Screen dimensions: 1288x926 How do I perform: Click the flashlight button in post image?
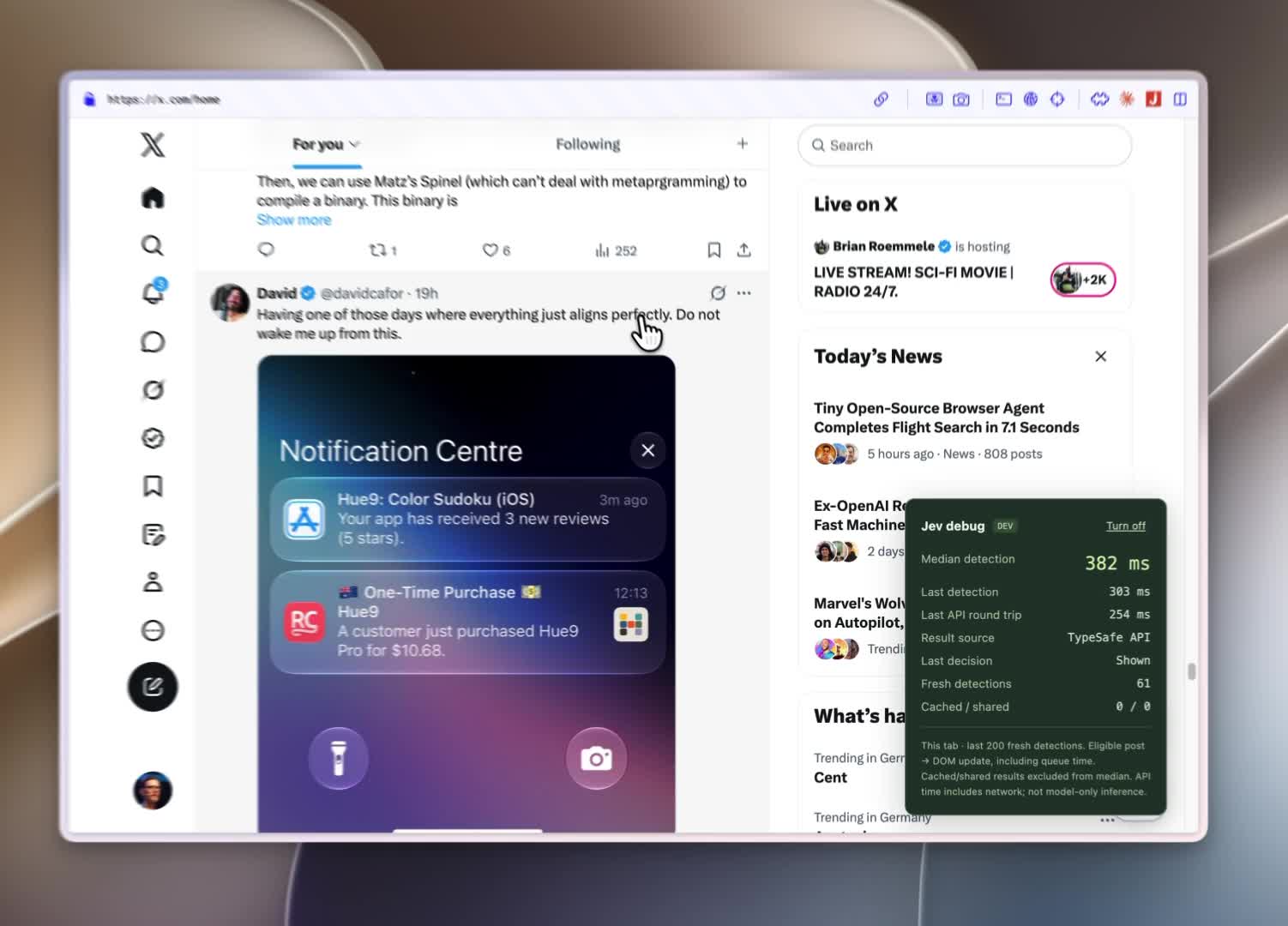tap(339, 758)
